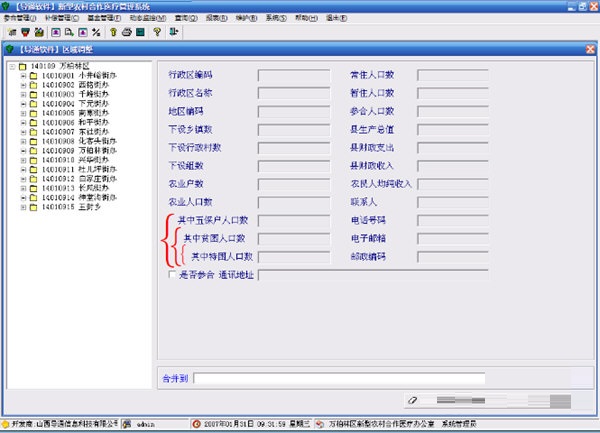Click the folder icon of 14010901 小井峪街办
This screenshot has height=433, width=600.
point(34,76)
